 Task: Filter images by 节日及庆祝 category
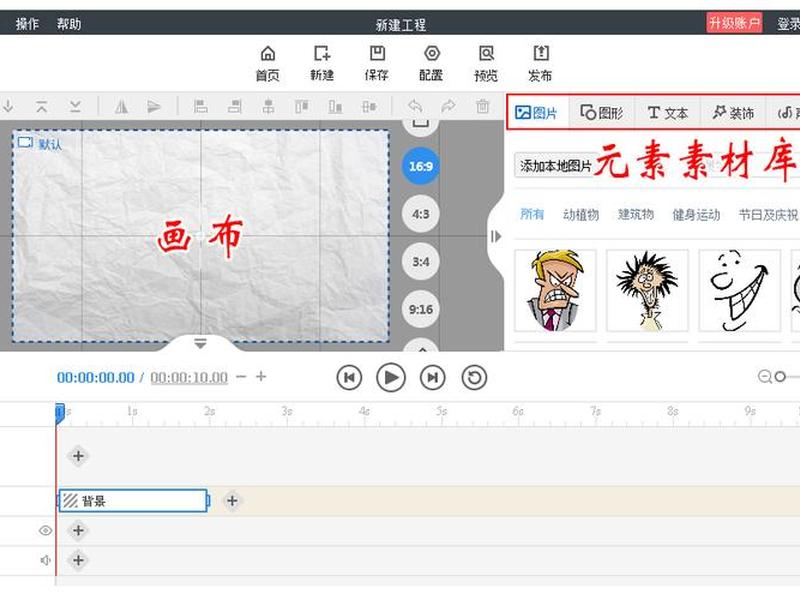tap(769, 214)
